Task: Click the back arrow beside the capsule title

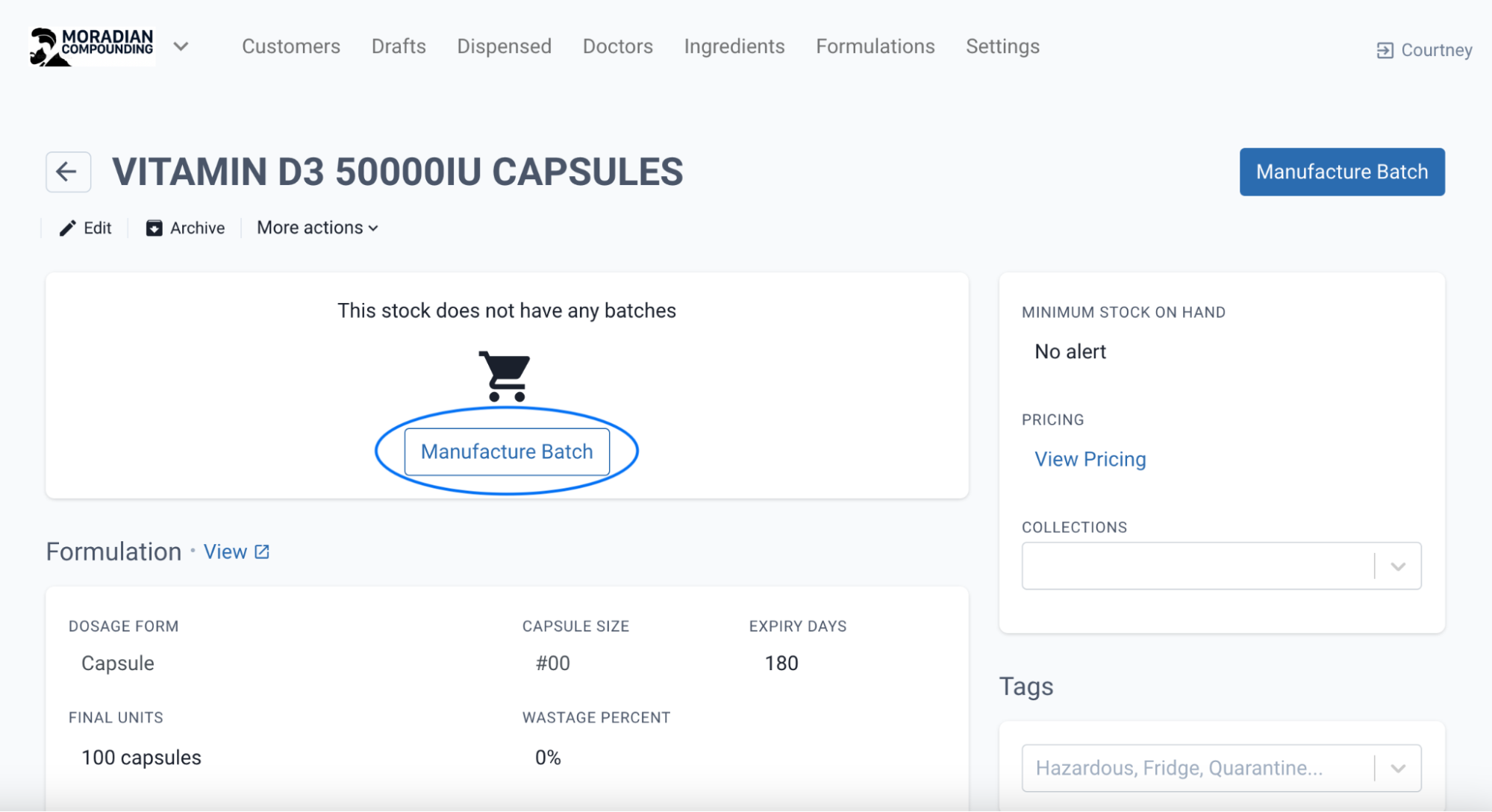Action: click(67, 172)
